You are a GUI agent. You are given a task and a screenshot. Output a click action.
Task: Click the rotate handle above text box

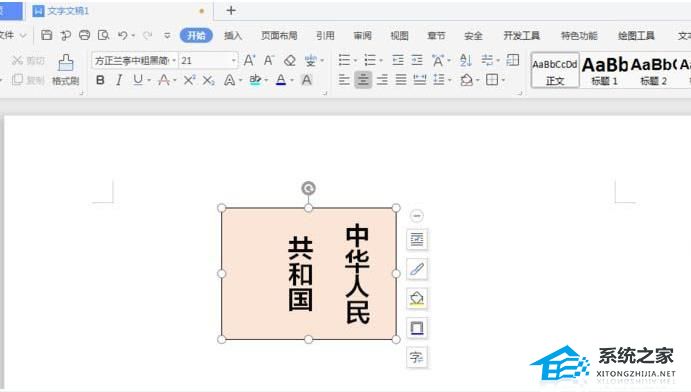coord(308,188)
